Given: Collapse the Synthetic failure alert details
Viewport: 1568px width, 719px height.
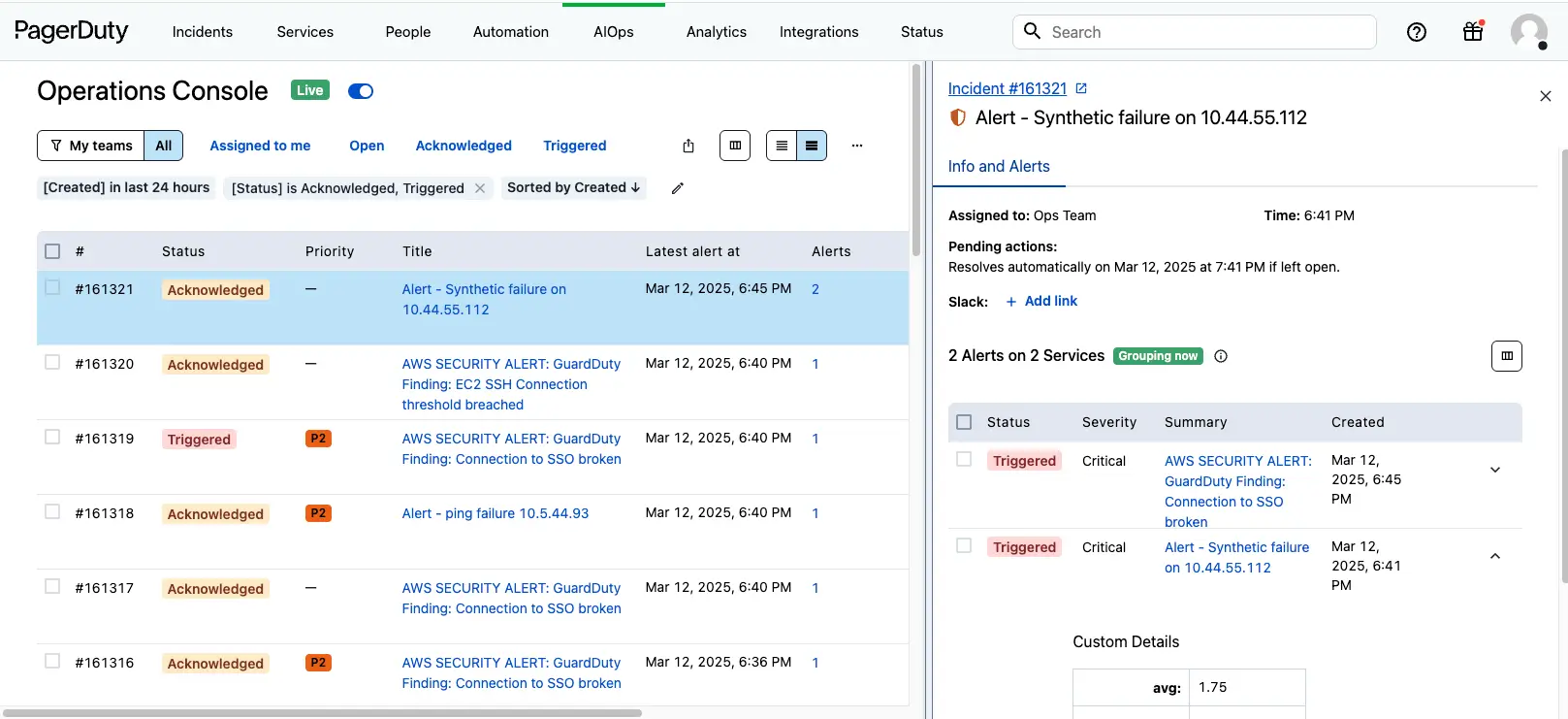Looking at the screenshot, I should pyautogui.click(x=1495, y=556).
